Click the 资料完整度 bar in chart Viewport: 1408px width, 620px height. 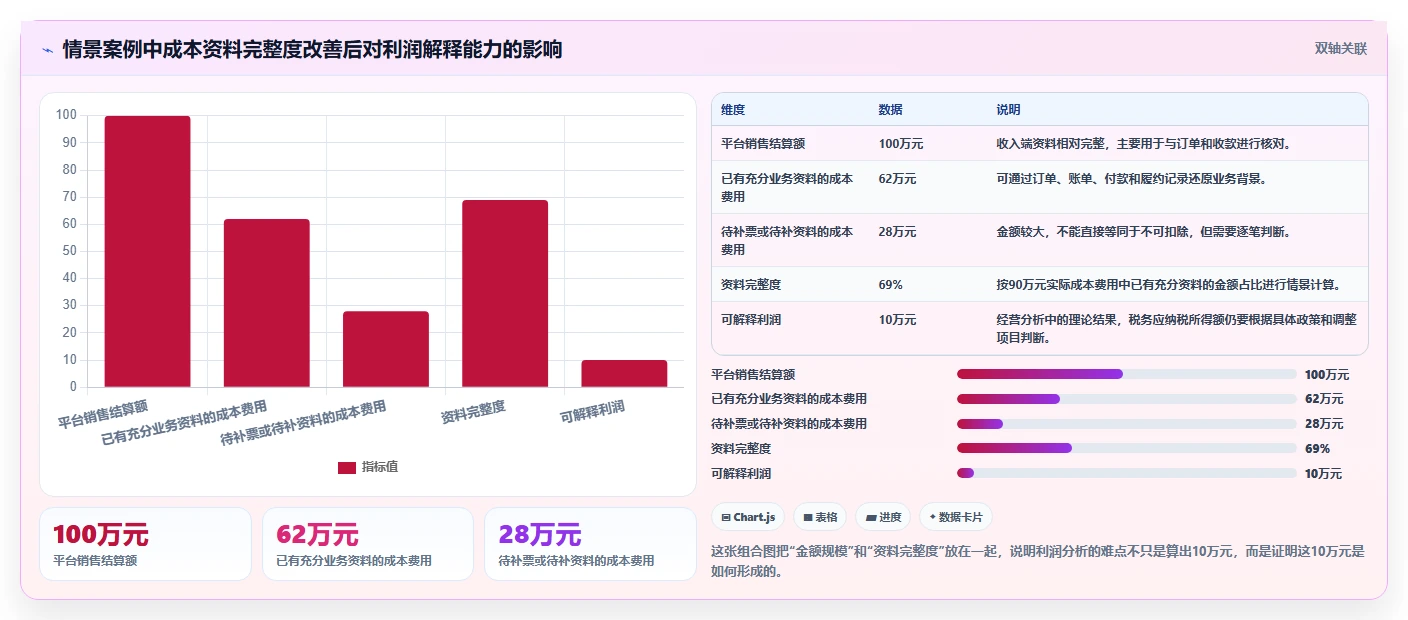(x=505, y=293)
